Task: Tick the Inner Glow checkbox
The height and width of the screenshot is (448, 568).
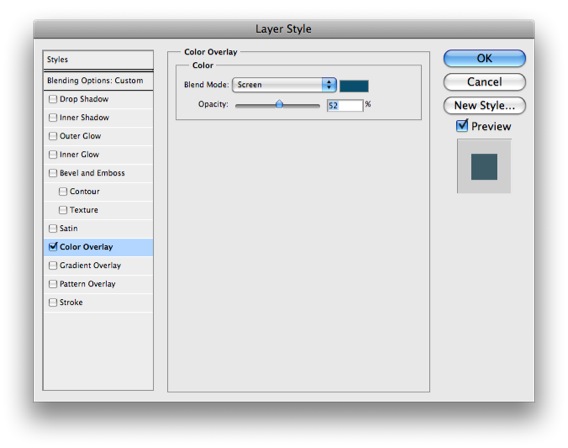Action: [x=53, y=154]
